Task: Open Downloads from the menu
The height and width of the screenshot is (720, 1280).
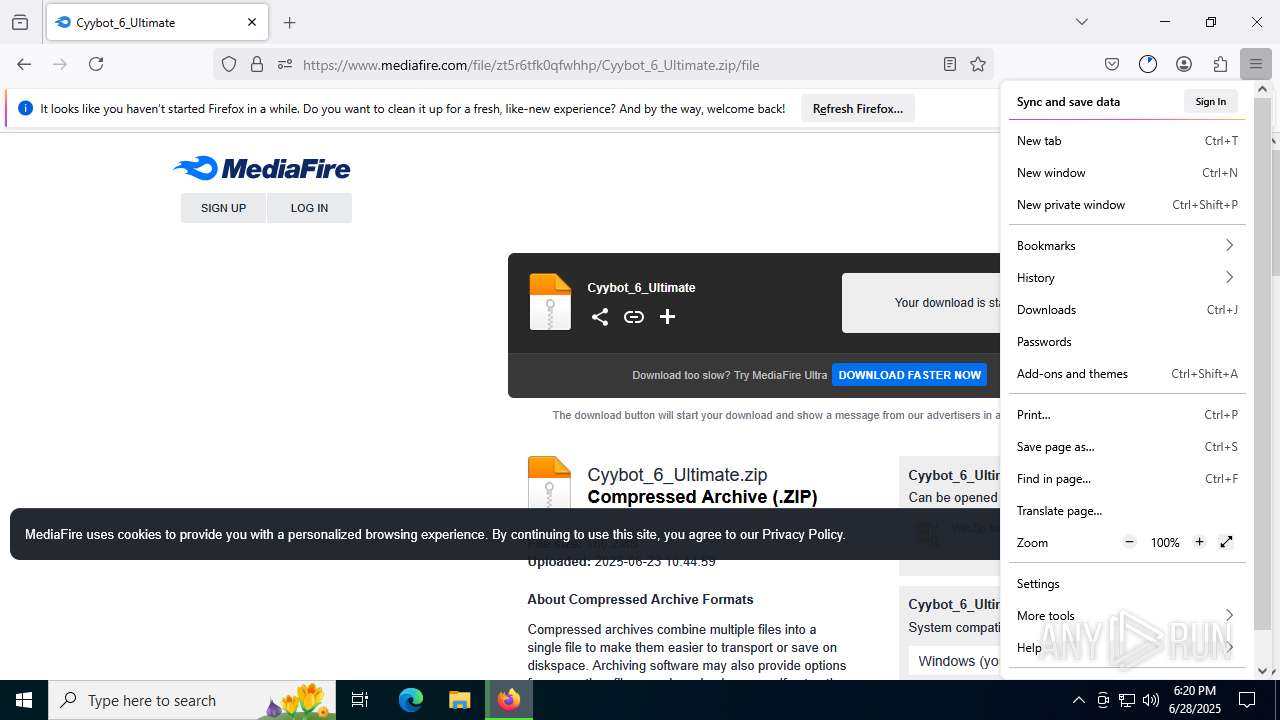Action: 1126,310
